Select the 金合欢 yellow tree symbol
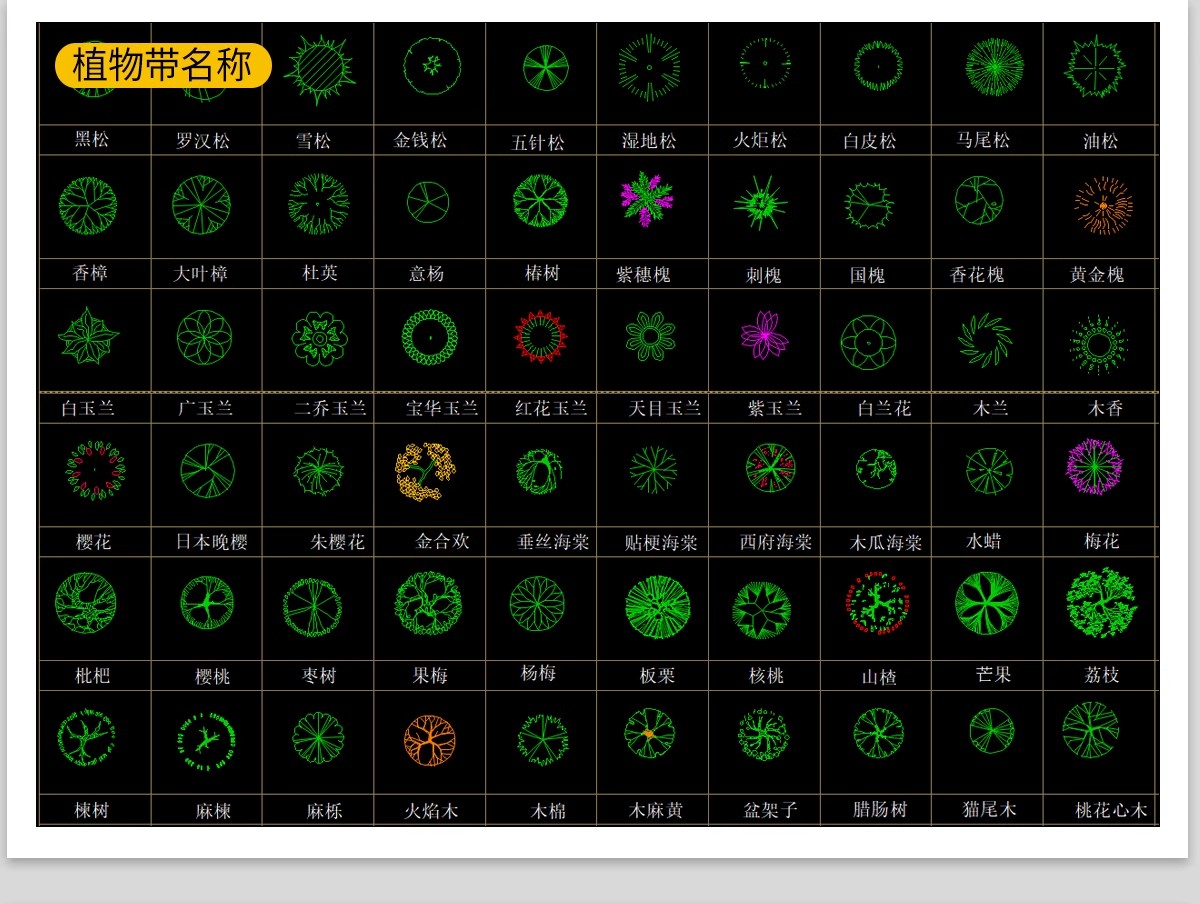This screenshot has width=1200, height=904. pyautogui.click(x=425, y=471)
